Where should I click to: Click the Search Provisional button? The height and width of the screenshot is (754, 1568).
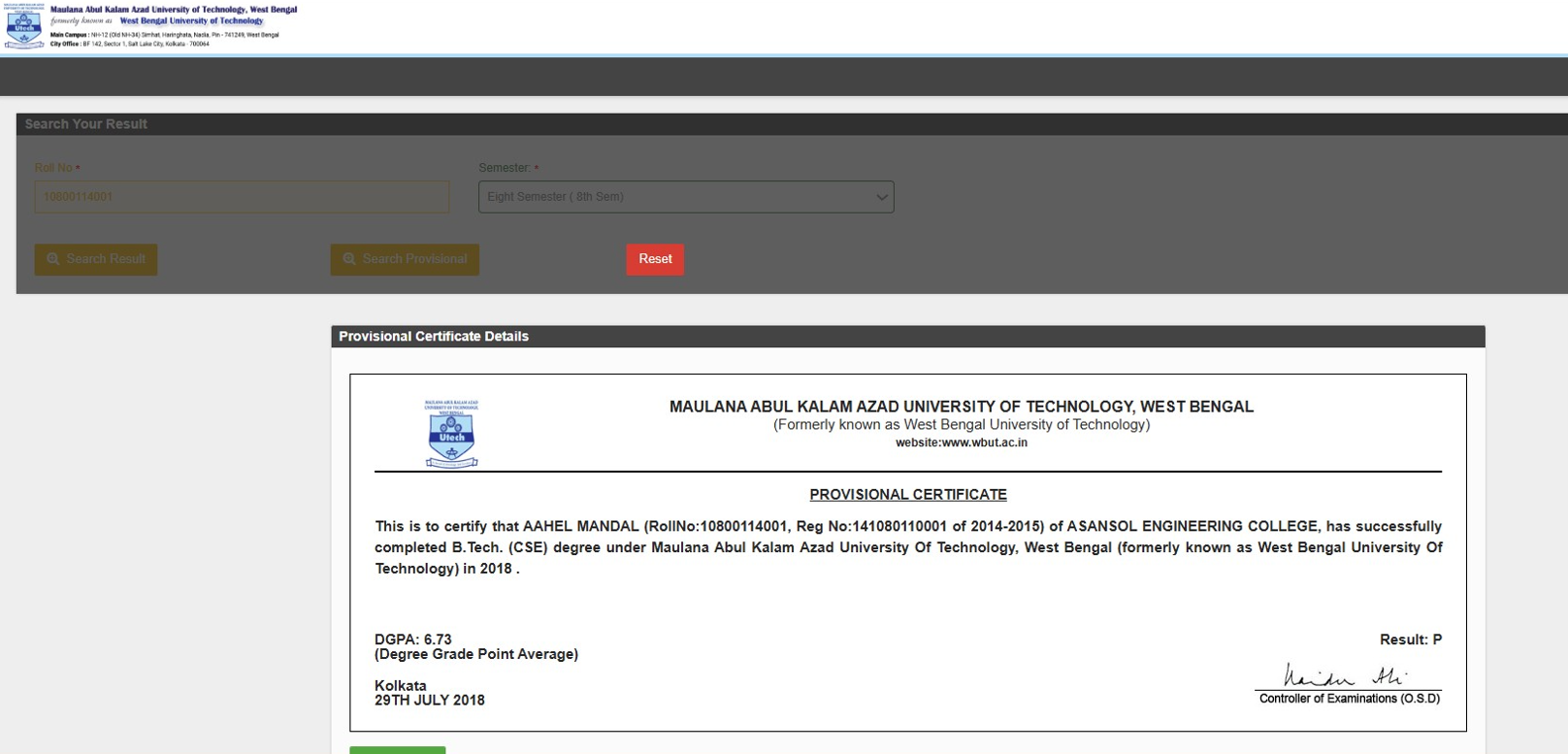click(405, 259)
